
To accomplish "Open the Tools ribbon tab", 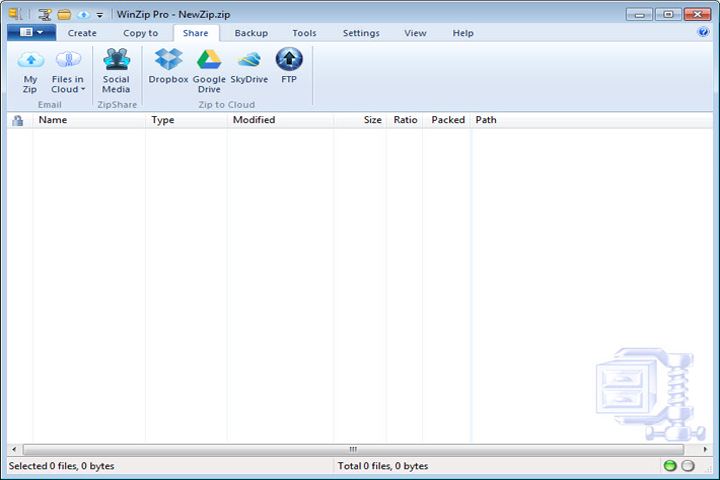I will (x=304, y=33).
